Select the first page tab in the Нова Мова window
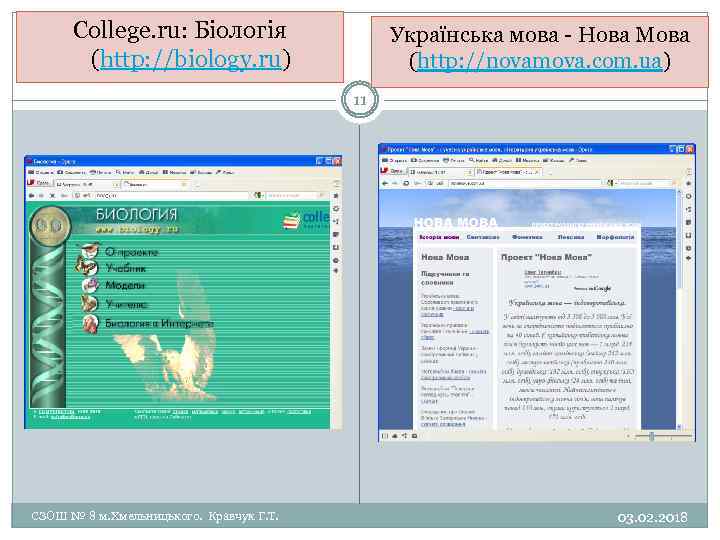 pos(440,172)
